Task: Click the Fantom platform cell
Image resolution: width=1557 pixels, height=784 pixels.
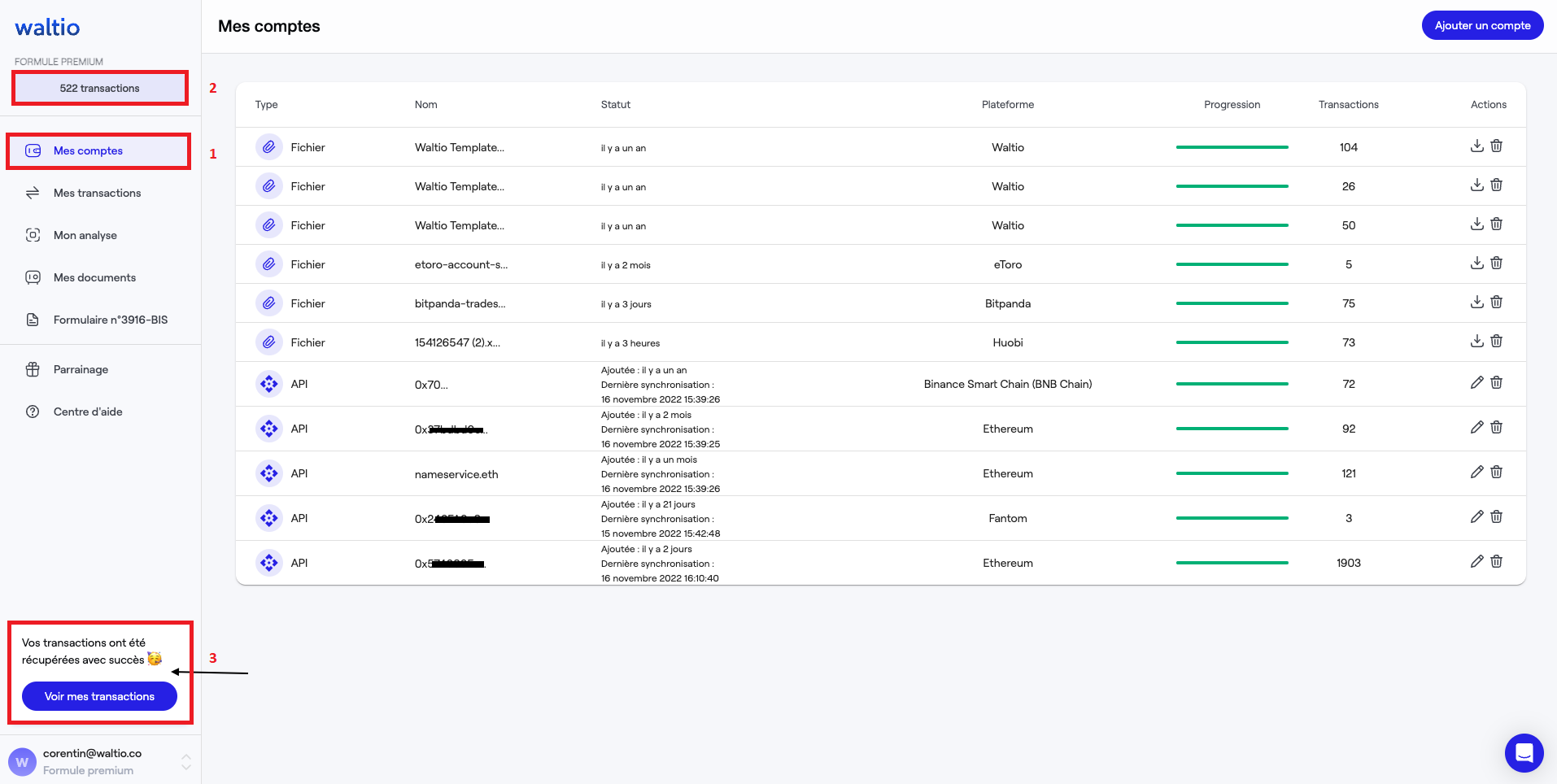Action: [x=1008, y=518]
